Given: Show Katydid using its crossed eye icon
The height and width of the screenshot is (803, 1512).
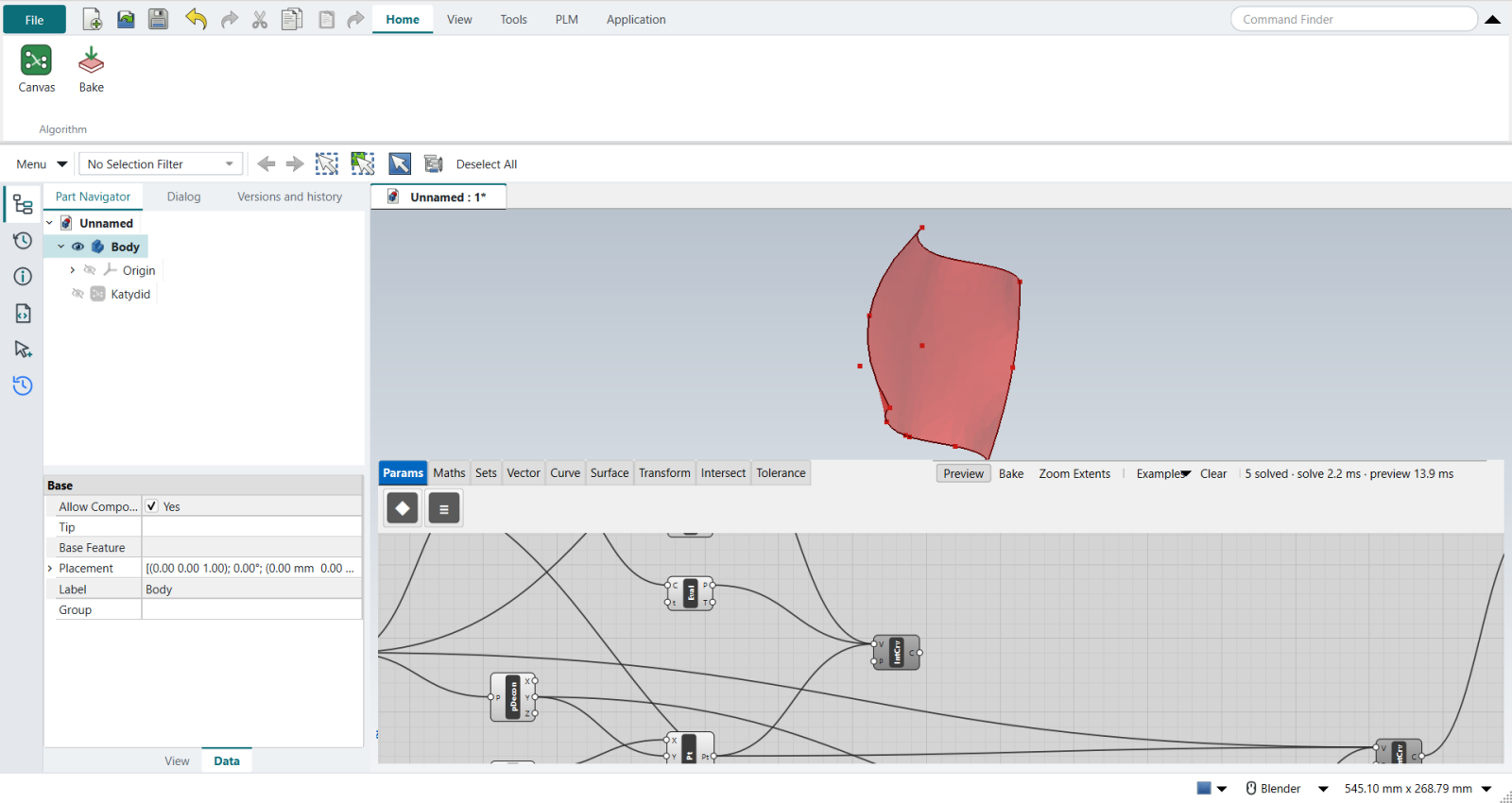Looking at the screenshot, I should point(77,294).
